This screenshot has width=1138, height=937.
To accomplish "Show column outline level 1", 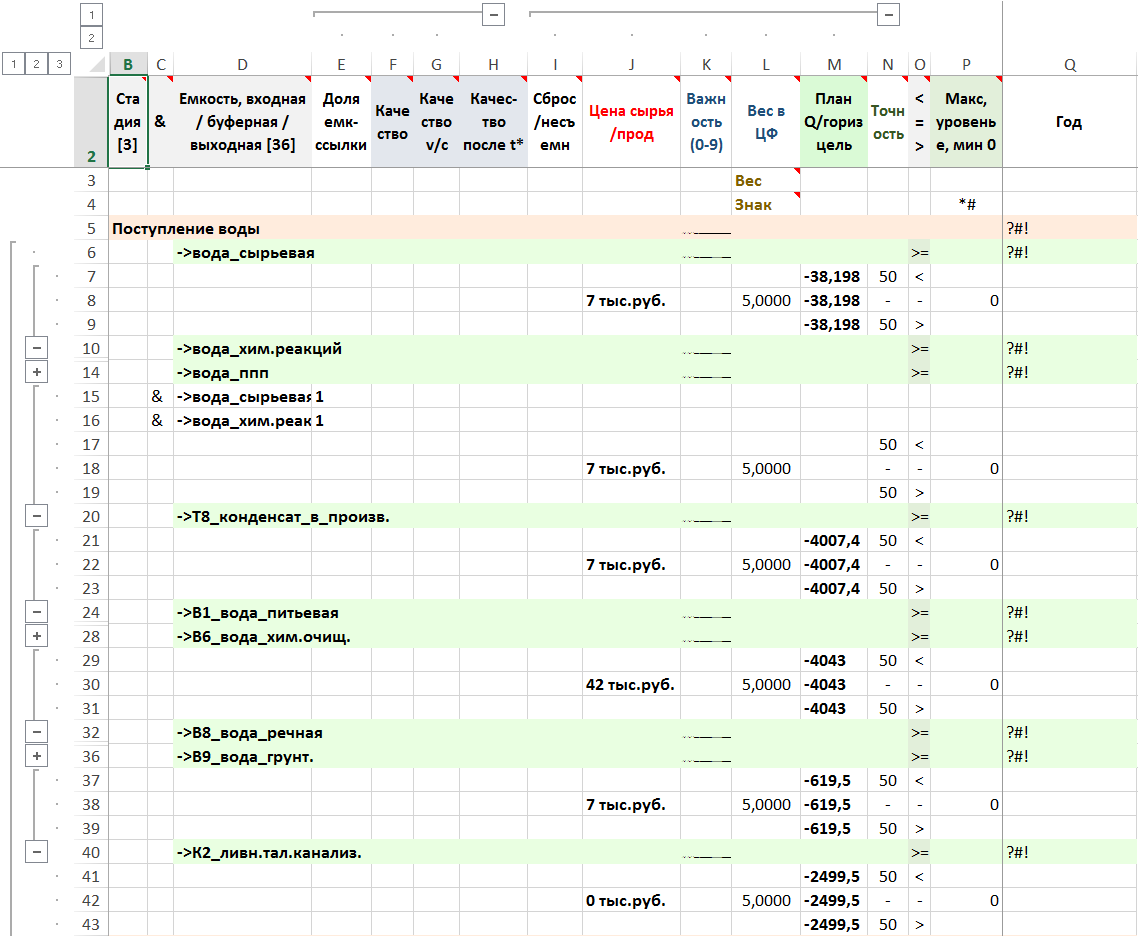I will pos(91,14).
